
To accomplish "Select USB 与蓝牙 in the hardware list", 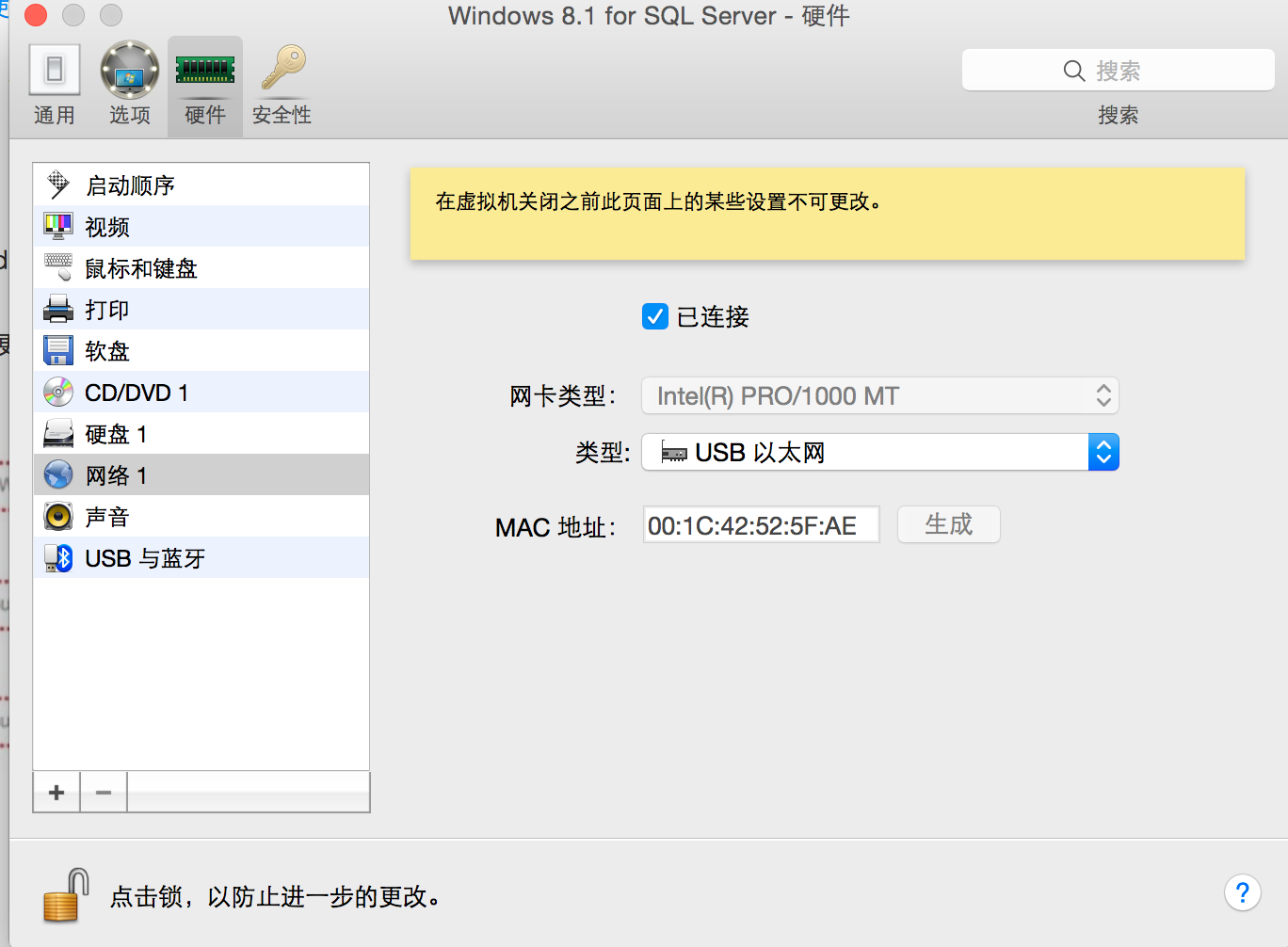I will (201, 557).
